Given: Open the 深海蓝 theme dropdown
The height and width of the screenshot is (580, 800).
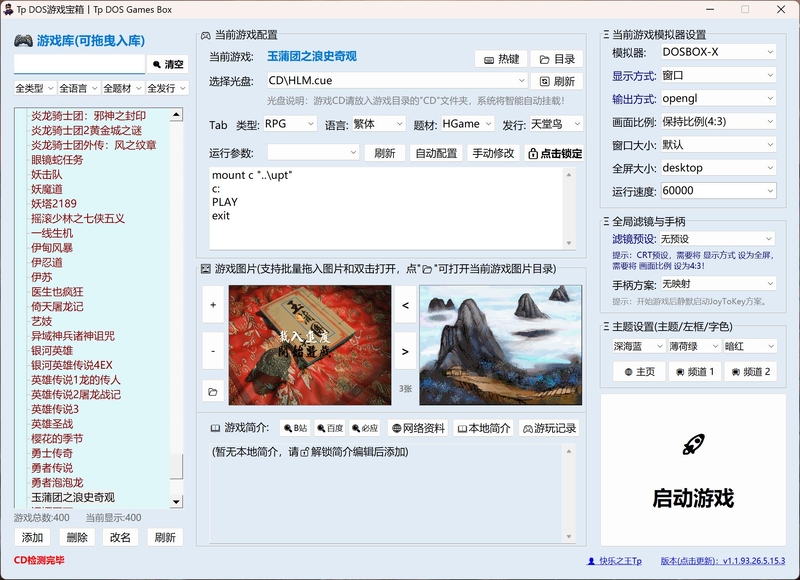Looking at the screenshot, I should 639,346.
